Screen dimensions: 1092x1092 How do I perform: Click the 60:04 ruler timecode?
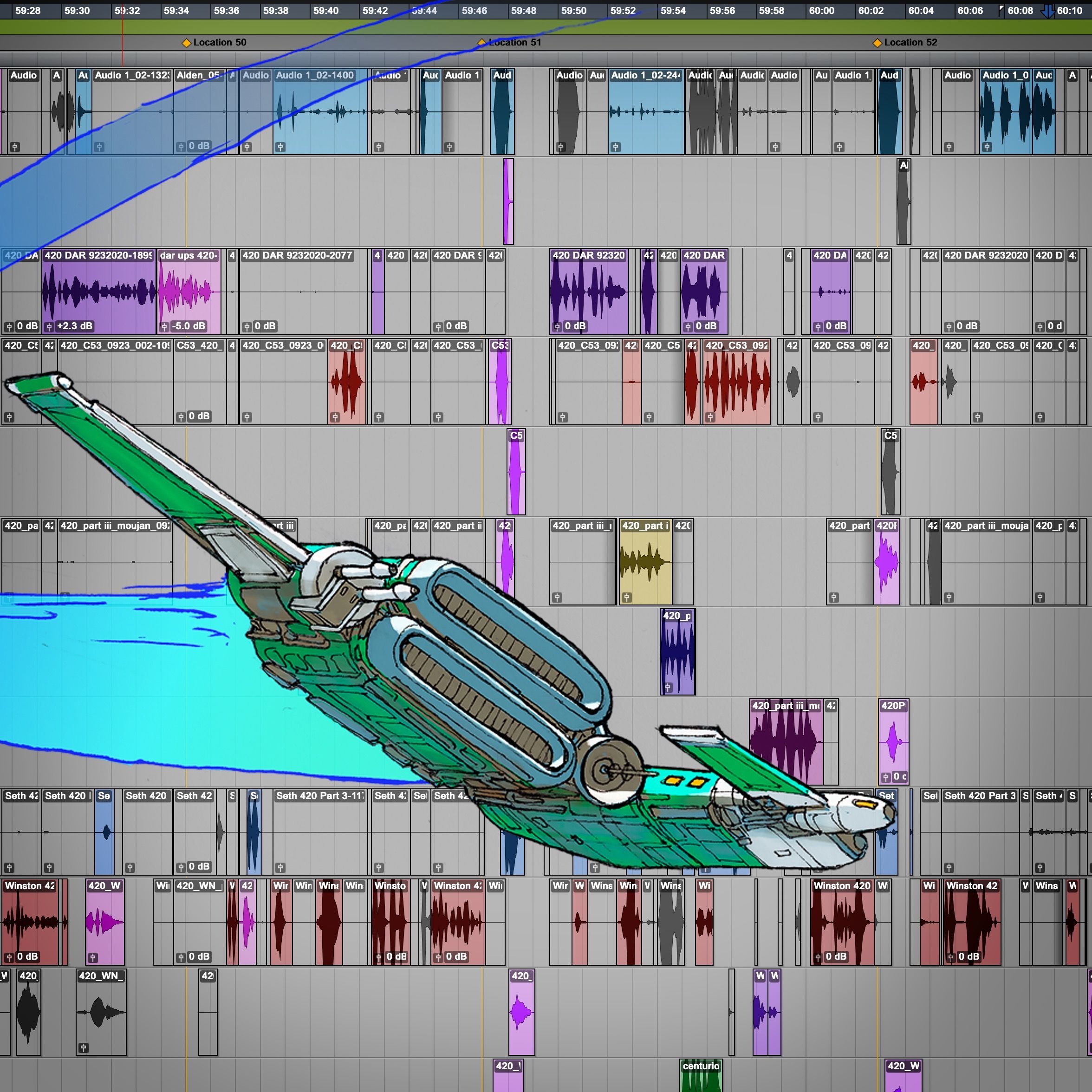coord(921,11)
